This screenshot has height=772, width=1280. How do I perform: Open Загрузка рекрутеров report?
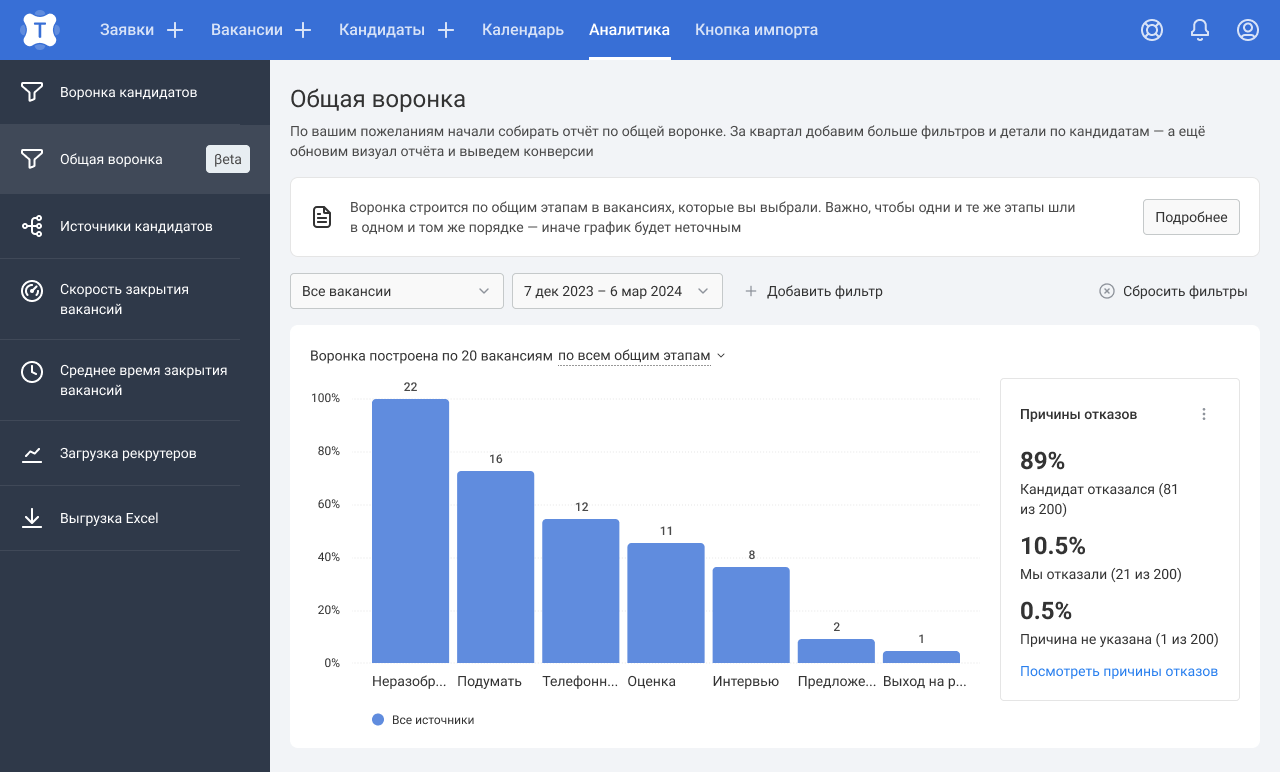tap(135, 453)
